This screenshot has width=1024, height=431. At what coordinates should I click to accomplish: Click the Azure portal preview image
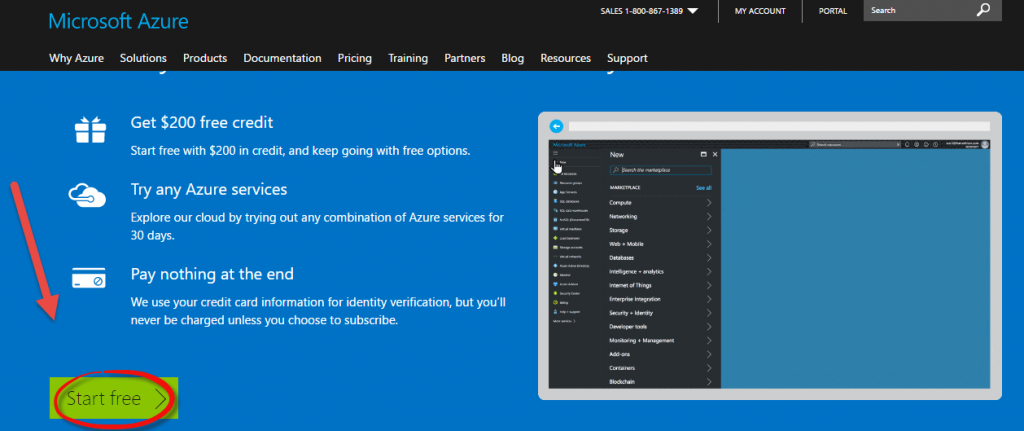pos(769,264)
